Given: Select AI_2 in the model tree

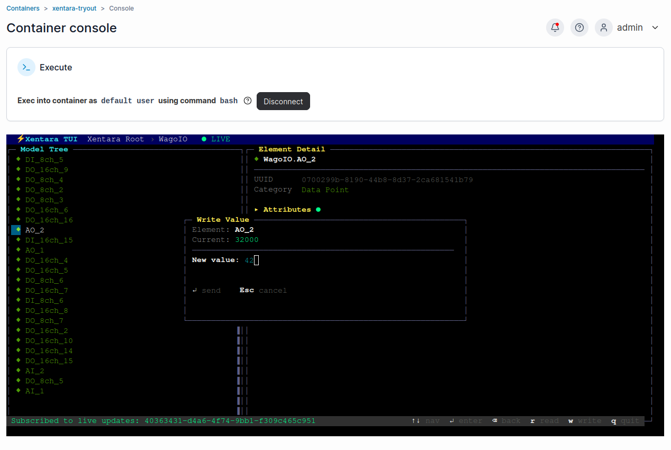Looking at the screenshot, I should point(35,371).
